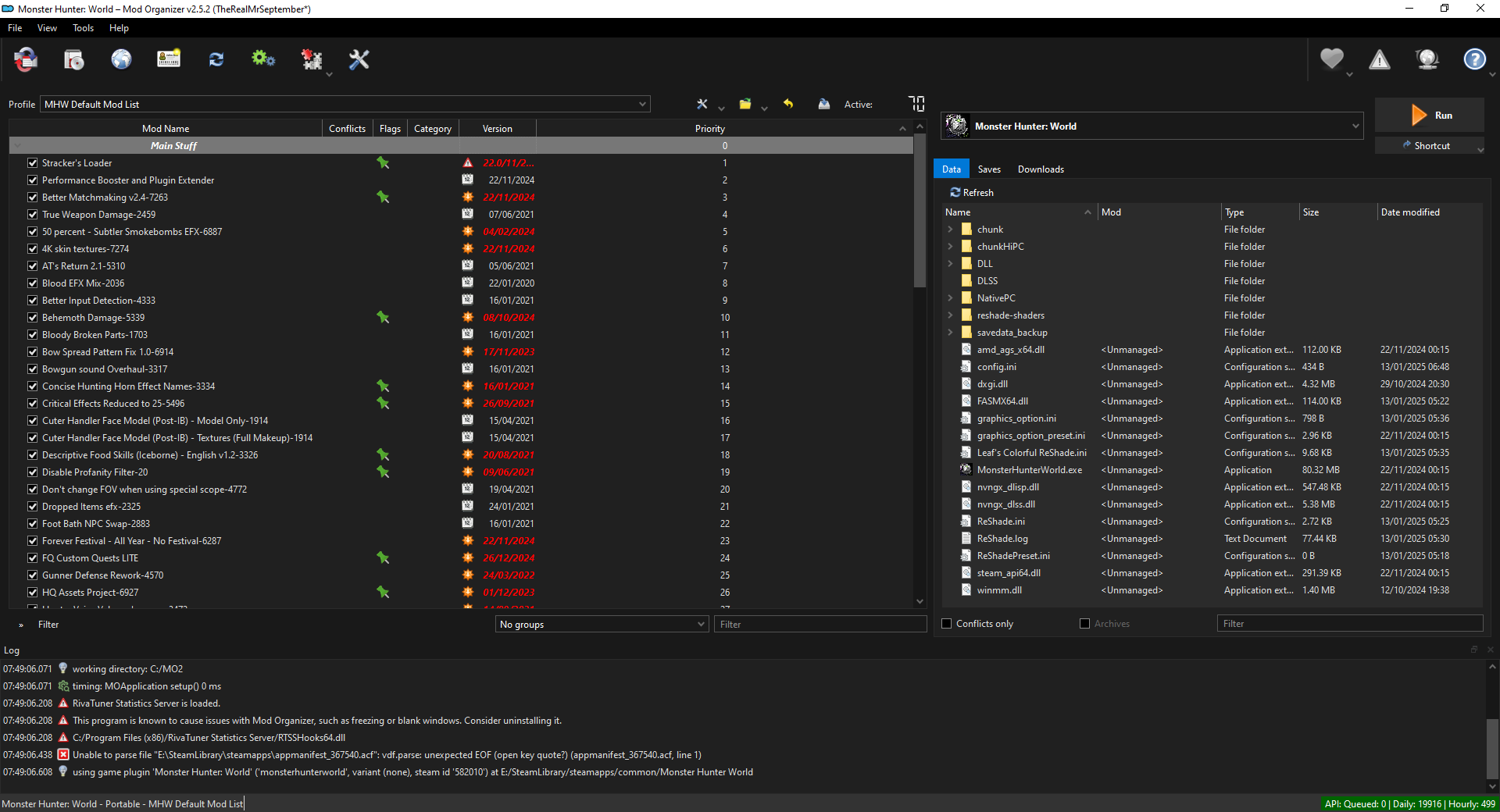Enable the Conflicts only checkbox

[x=947, y=624]
